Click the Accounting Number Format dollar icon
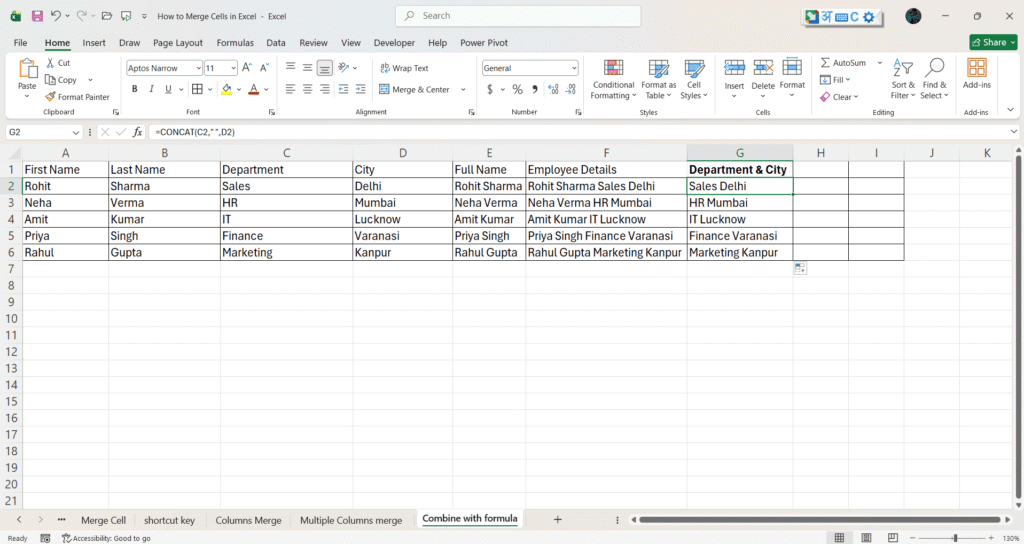The width and height of the screenshot is (1024, 544). click(x=490, y=89)
